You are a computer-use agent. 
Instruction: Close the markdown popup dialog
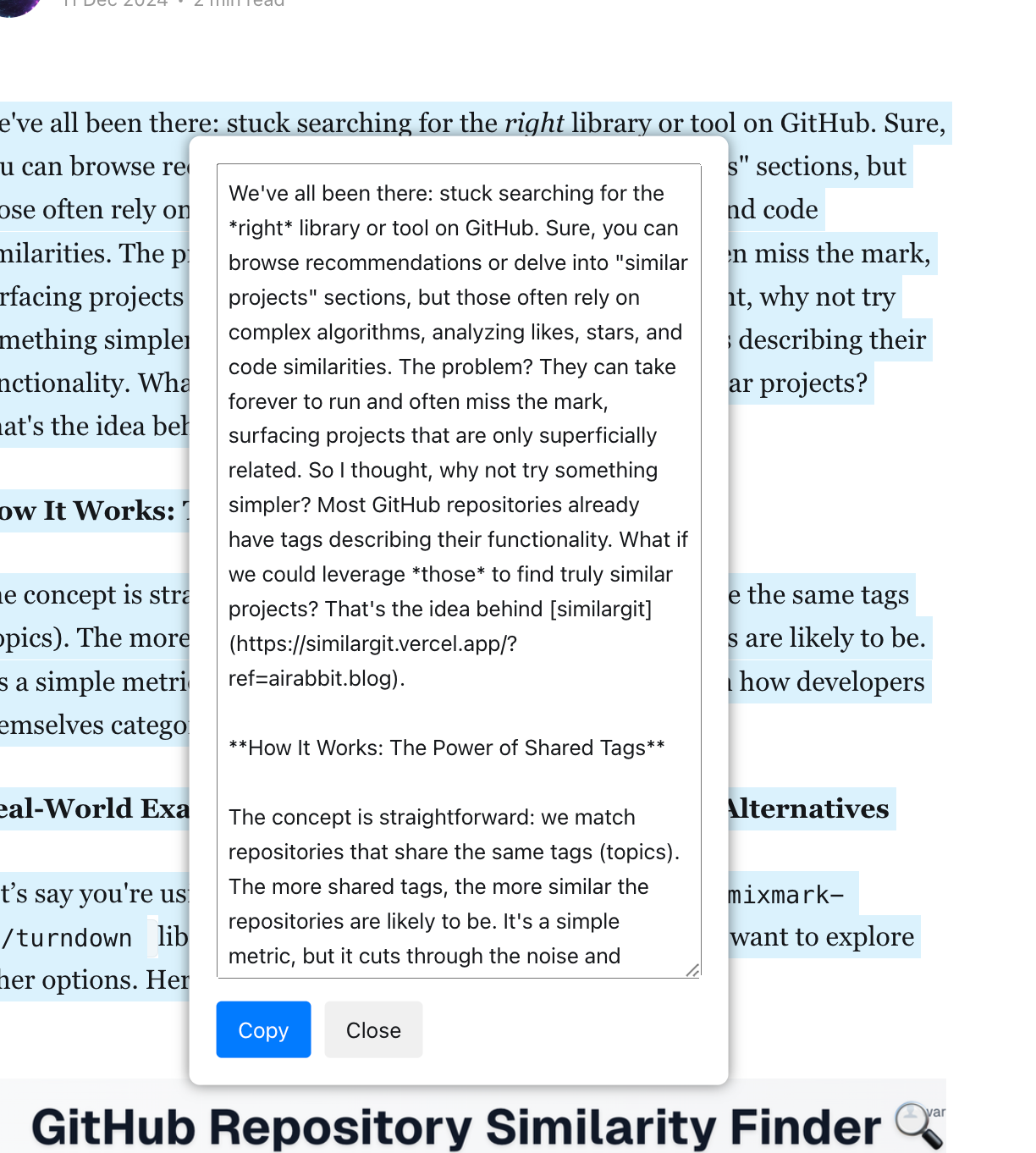373,1029
